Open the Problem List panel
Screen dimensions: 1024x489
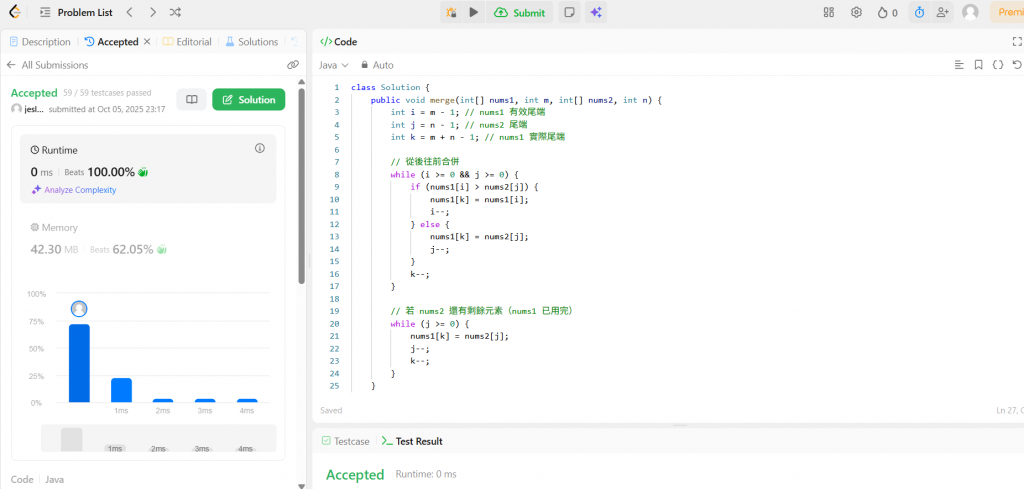click(76, 12)
